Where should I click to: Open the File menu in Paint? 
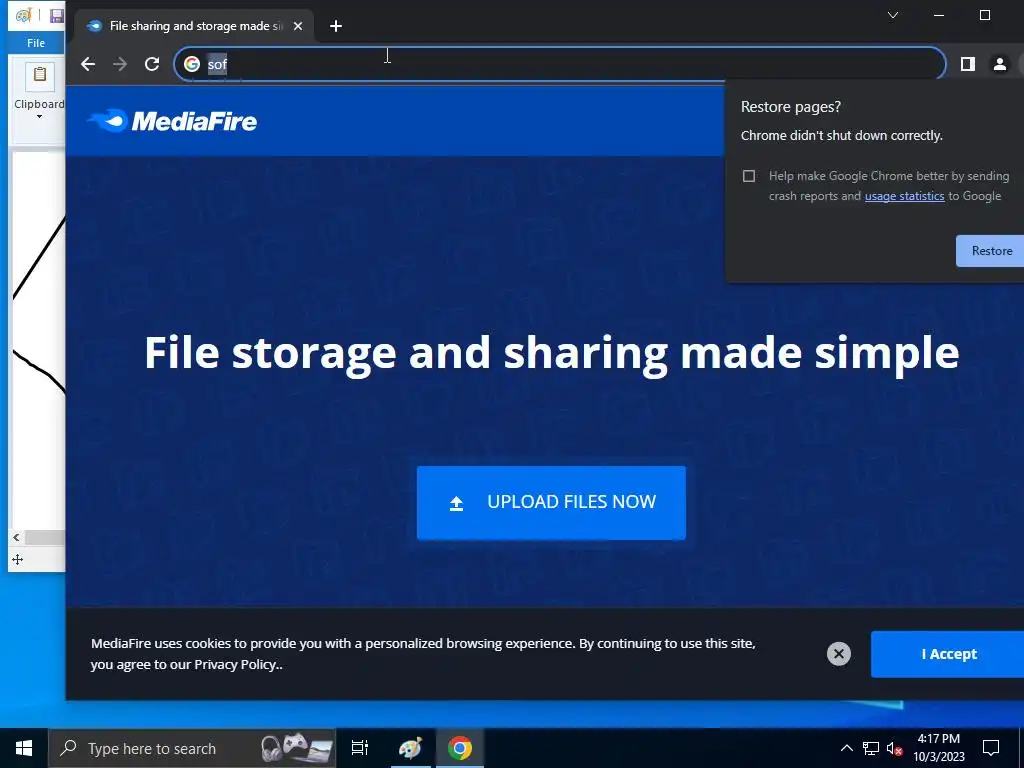point(36,43)
